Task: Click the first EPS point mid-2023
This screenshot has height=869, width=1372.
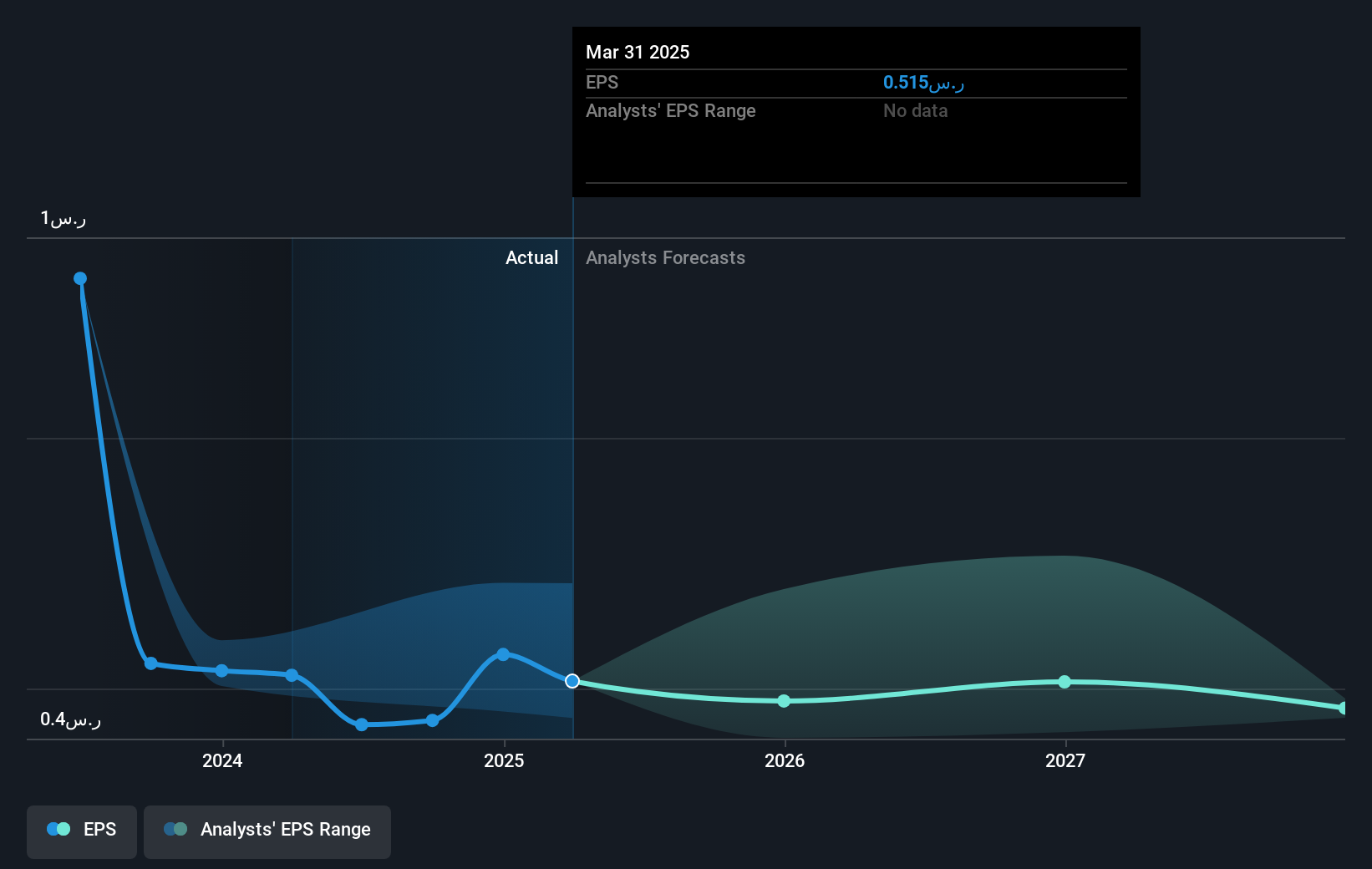Action: [80, 278]
